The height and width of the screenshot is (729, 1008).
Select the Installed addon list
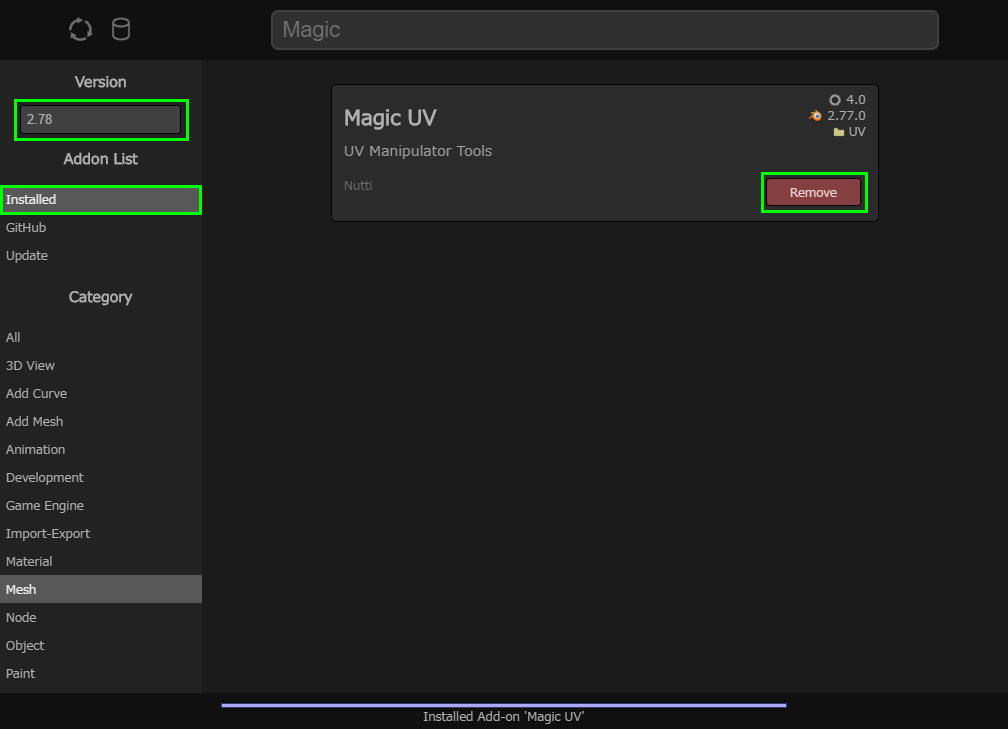point(101,199)
